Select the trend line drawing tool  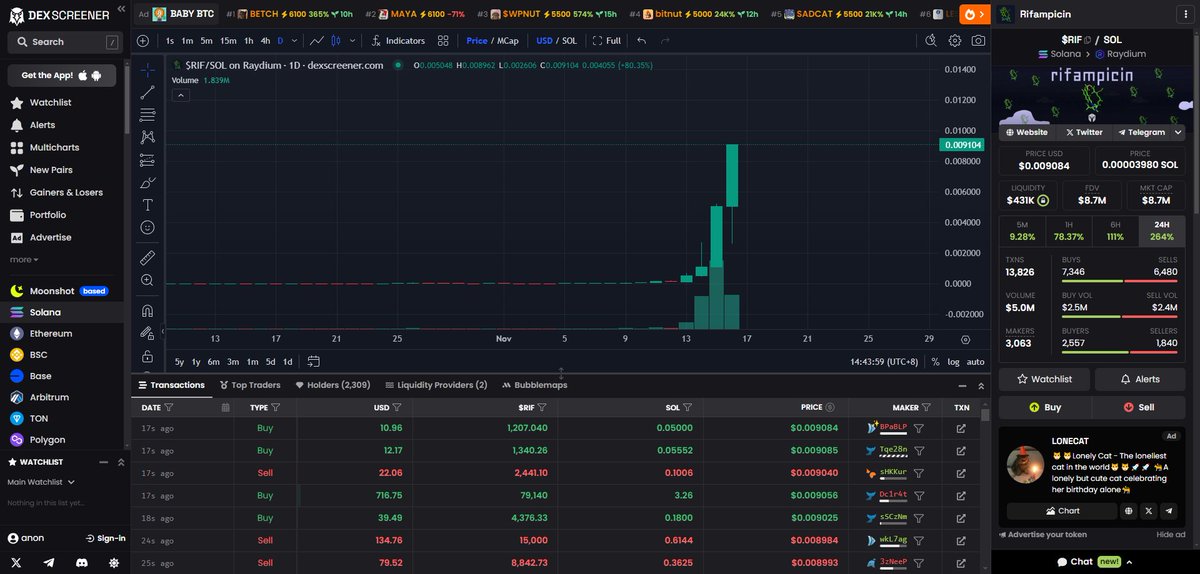pos(148,92)
